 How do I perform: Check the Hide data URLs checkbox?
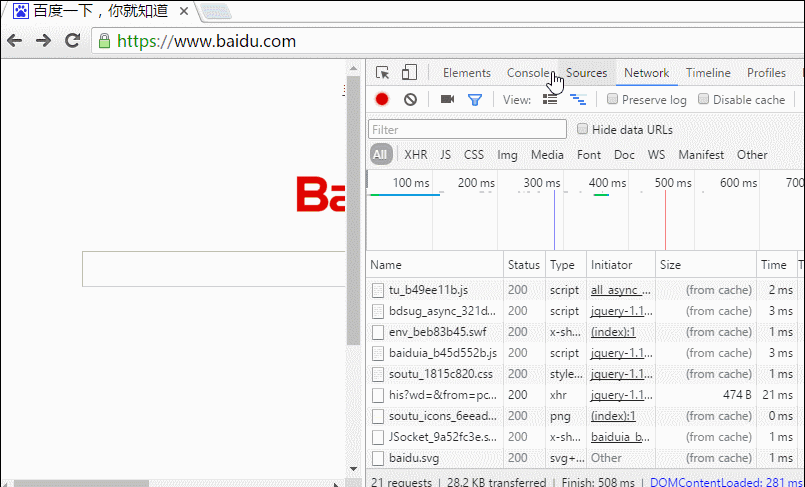[582, 129]
